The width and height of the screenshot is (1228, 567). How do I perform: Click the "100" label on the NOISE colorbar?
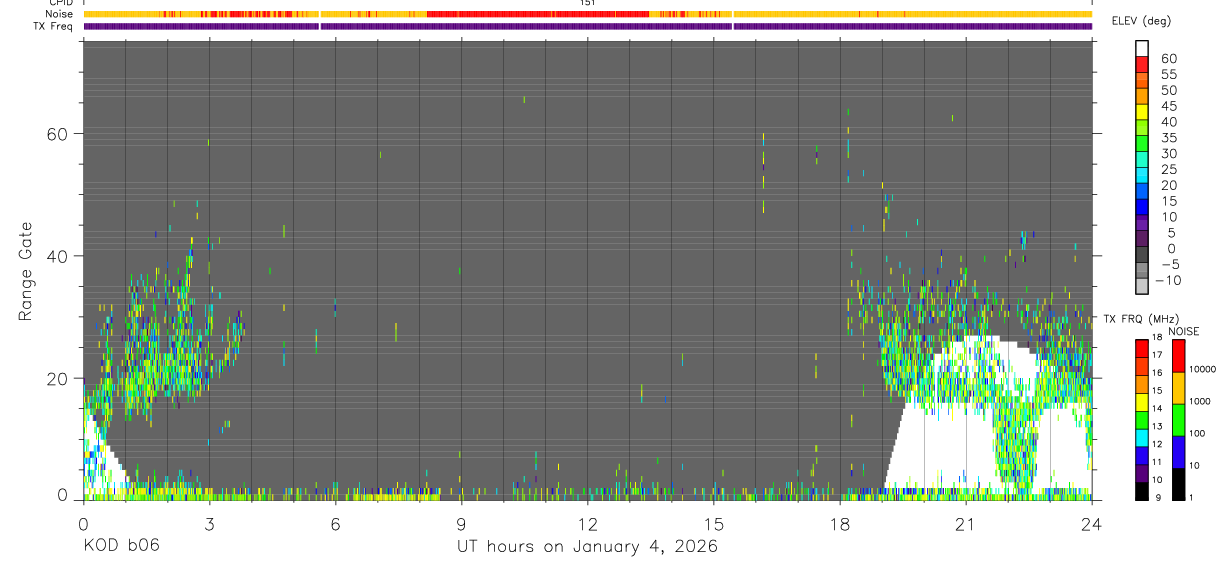[x=1196, y=433]
